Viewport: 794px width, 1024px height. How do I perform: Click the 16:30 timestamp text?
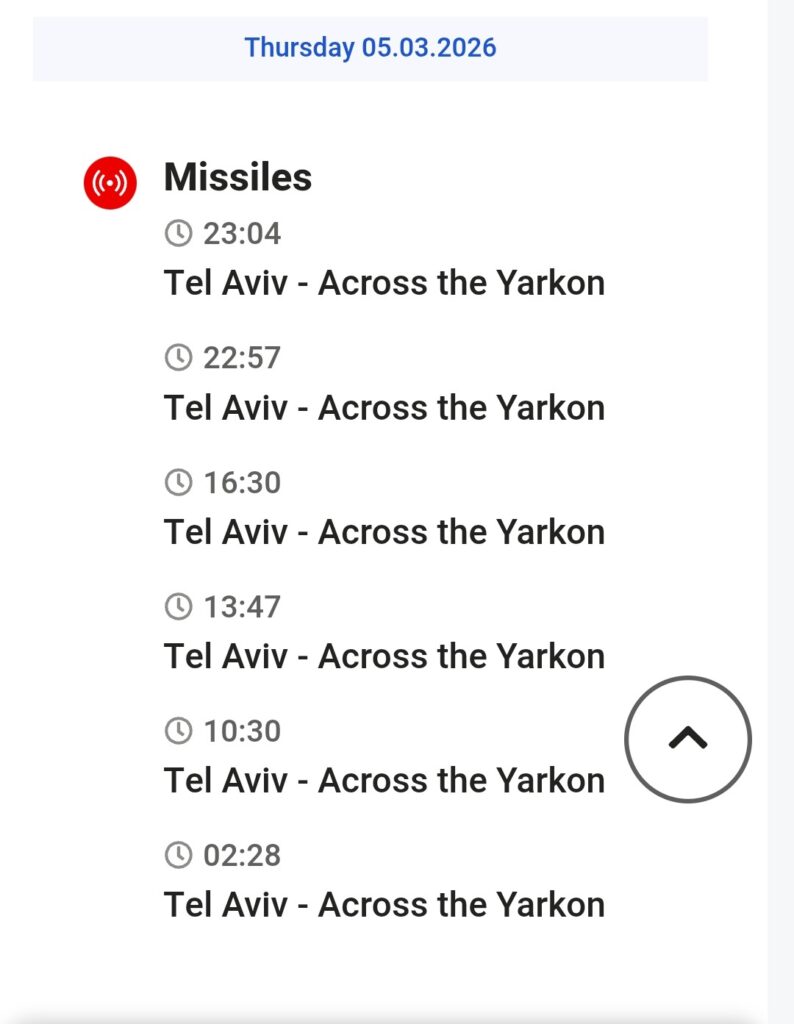(x=242, y=483)
